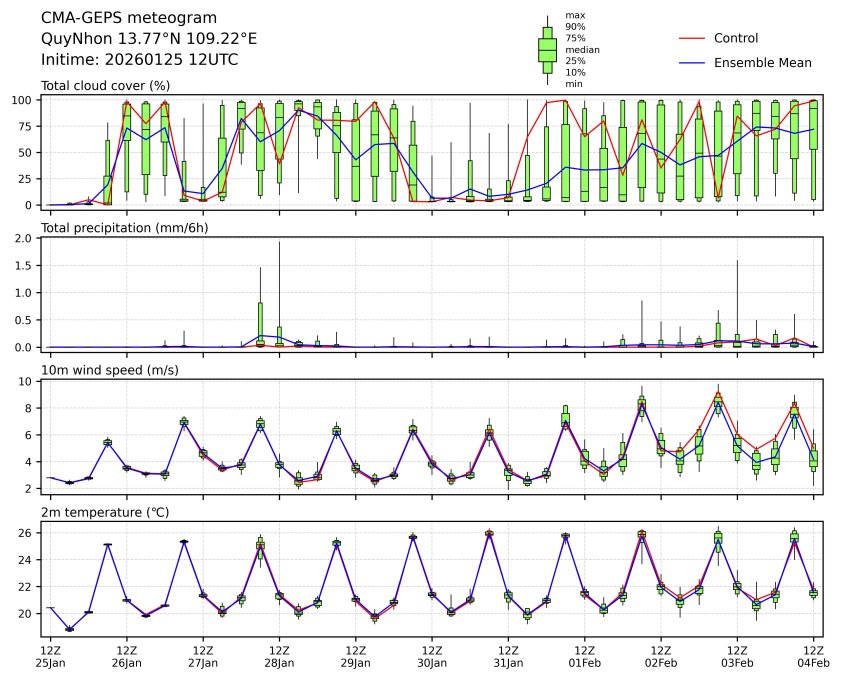
Task: Pick the 12Z 28Jan x-axis label
Action: 279,655
